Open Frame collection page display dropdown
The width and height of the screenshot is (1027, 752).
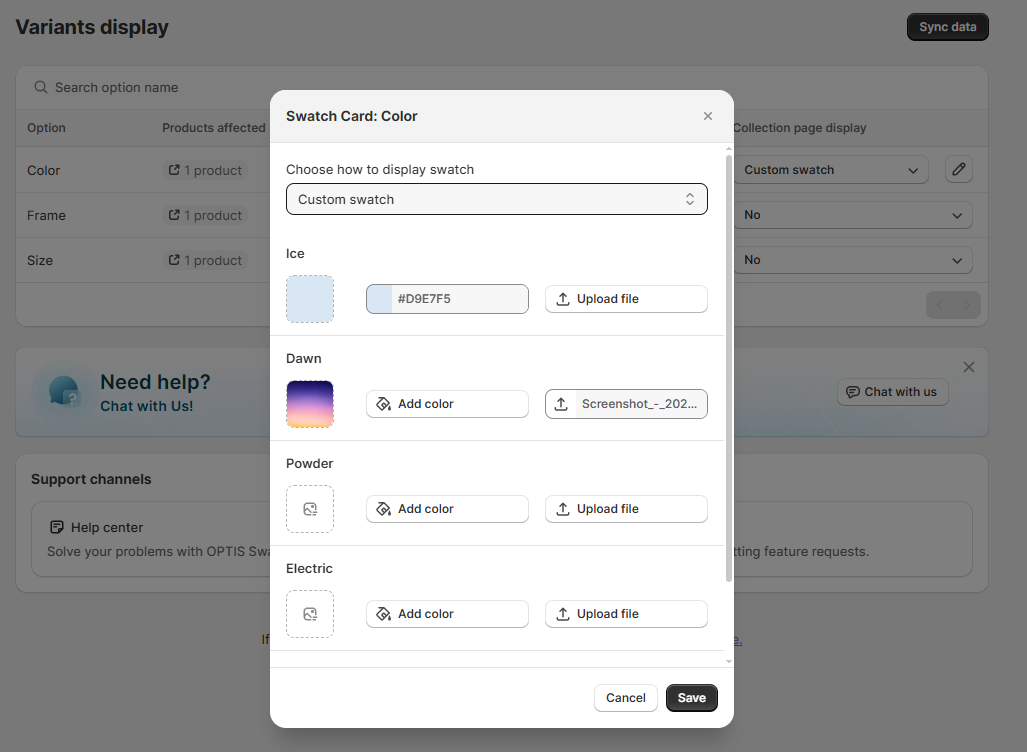coord(853,215)
